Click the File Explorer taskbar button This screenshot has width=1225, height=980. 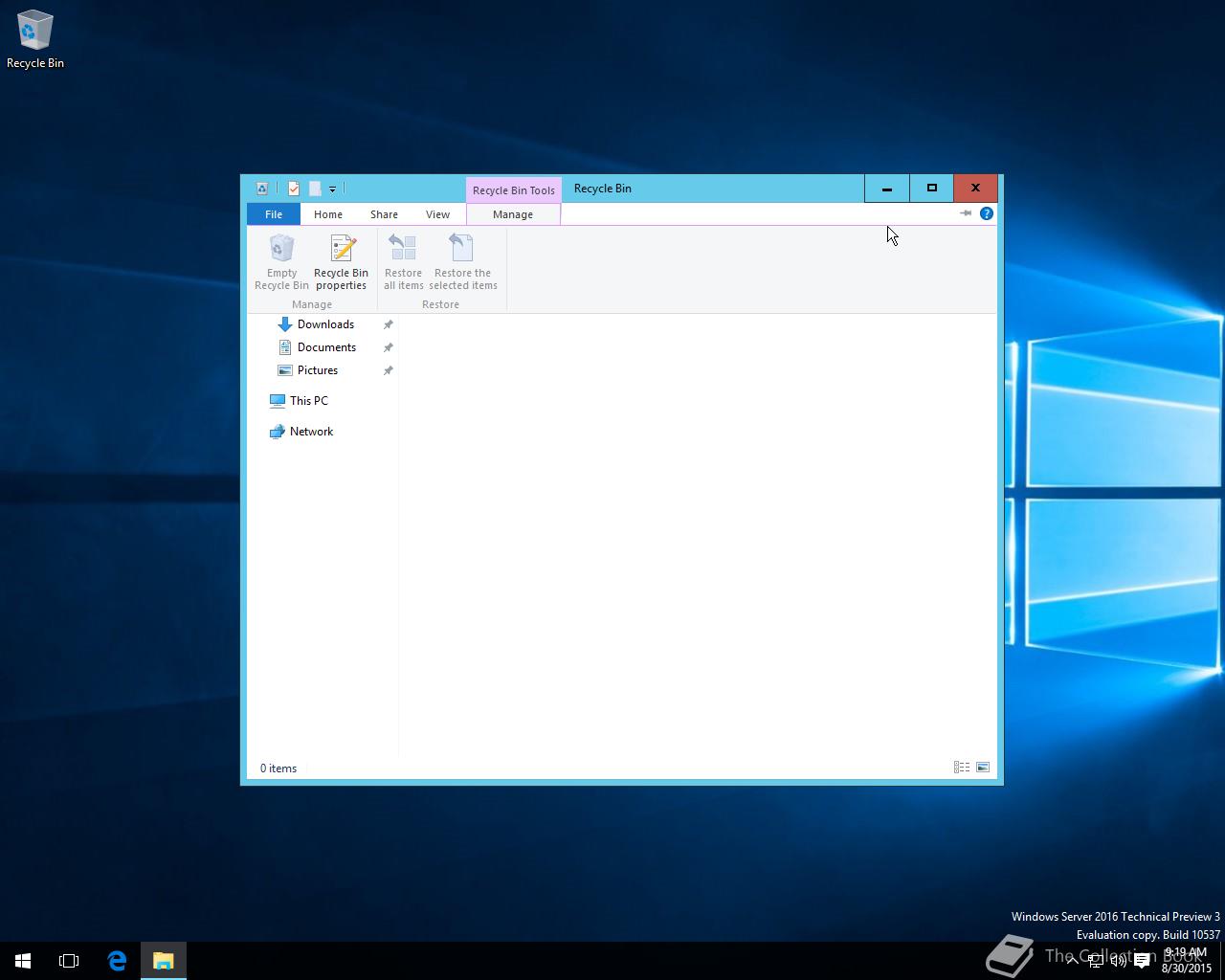pyautogui.click(x=164, y=961)
